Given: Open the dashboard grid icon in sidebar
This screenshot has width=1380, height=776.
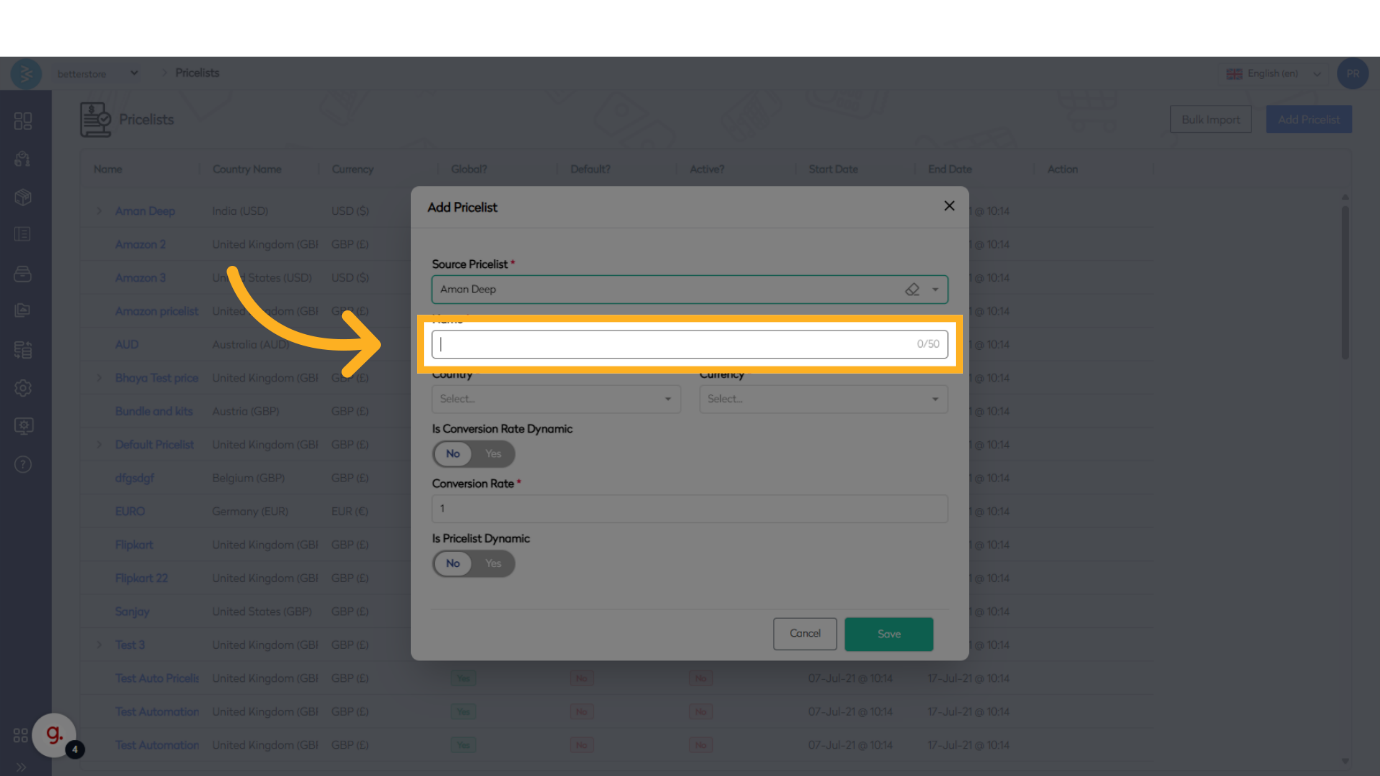Looking at the screenshot, I should [x=23, y=121].
